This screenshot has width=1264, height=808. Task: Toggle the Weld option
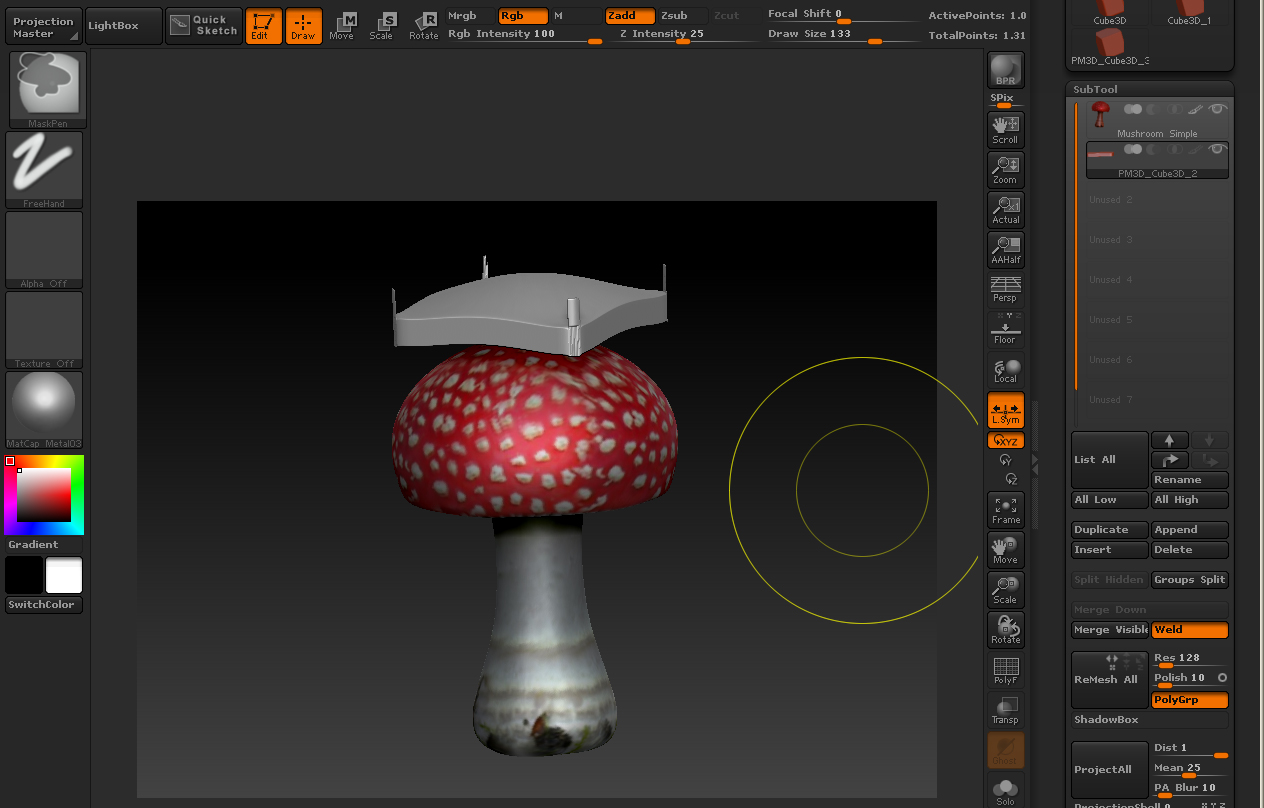1190,630
